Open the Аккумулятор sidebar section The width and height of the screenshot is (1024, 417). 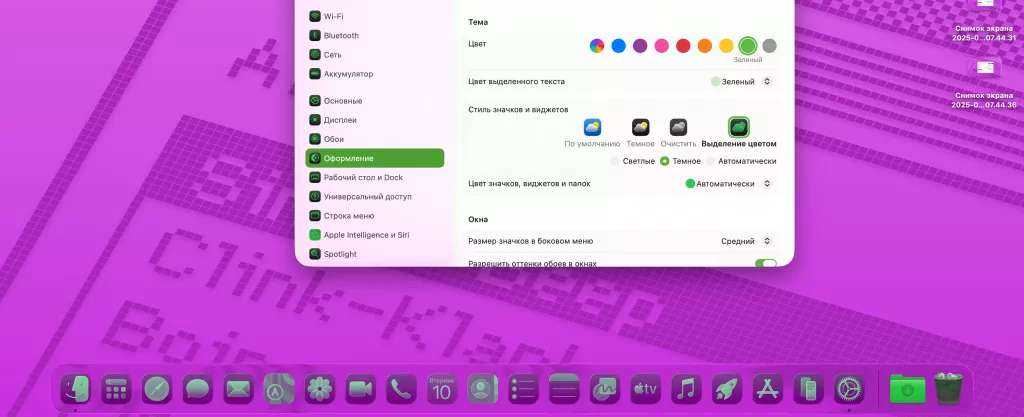click(375, 74)
